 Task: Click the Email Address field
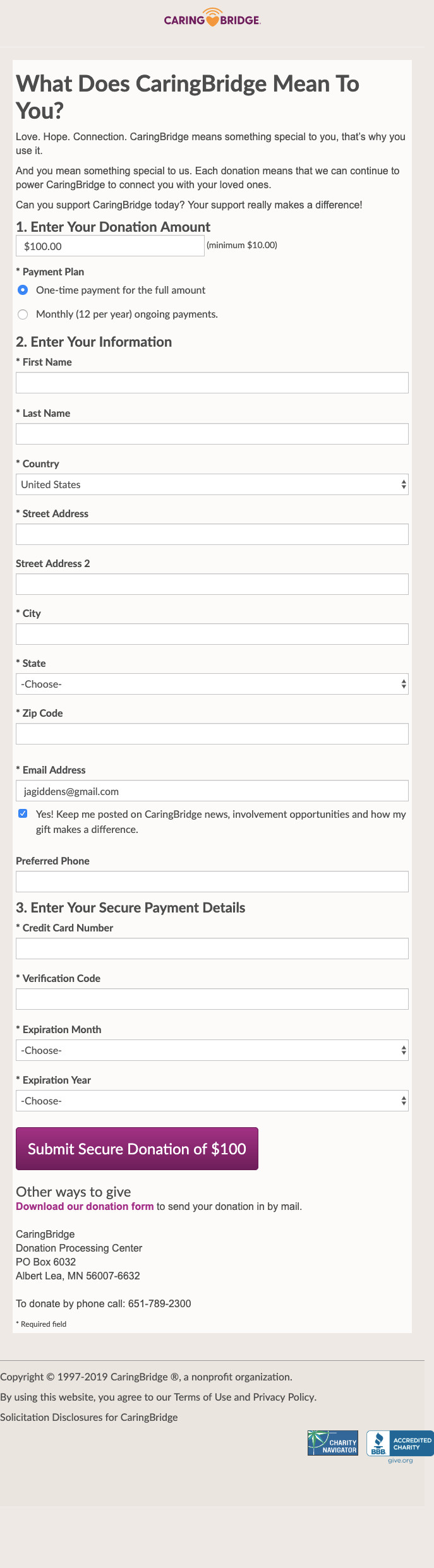pos(212,791)
